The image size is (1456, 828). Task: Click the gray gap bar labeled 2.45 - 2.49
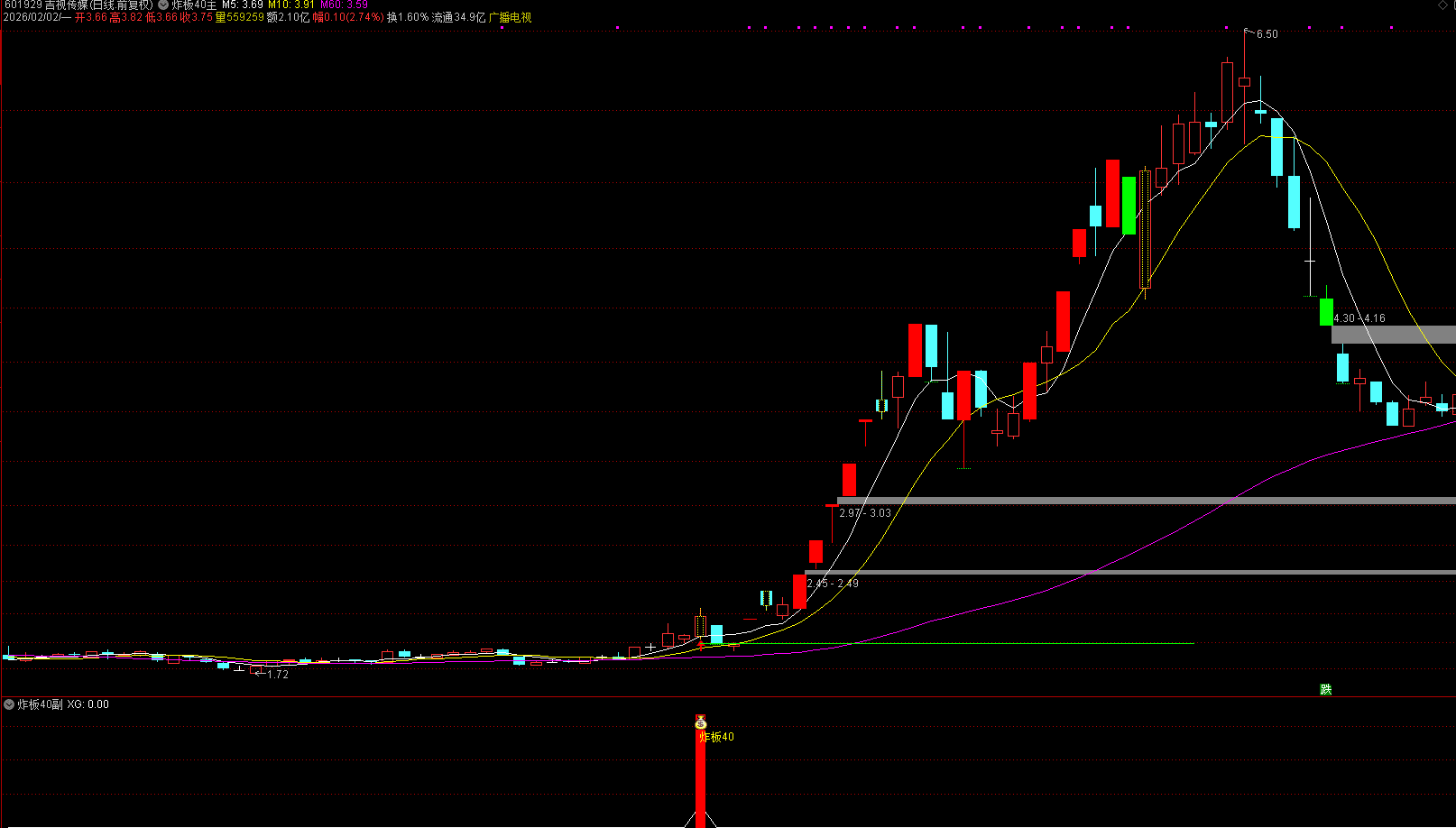click(x=1129, y=572)
